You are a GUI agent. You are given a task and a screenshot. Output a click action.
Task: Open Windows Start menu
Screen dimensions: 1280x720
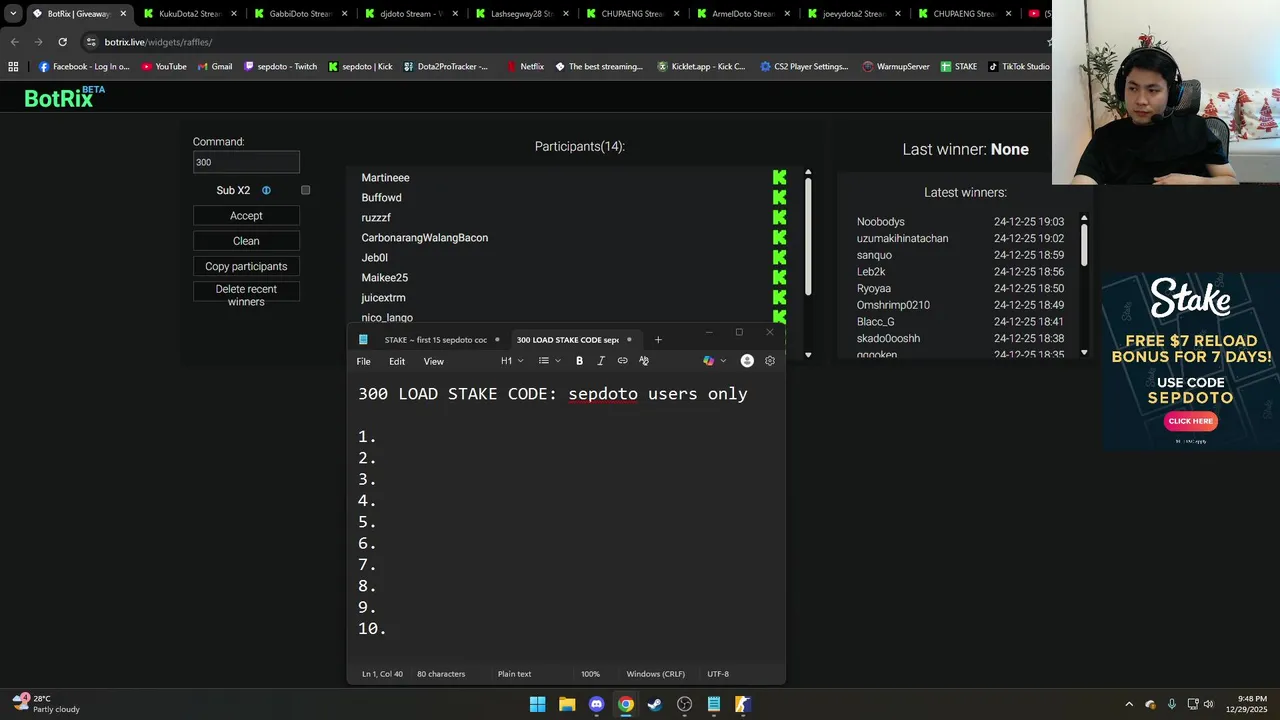(x=538, y=704)
